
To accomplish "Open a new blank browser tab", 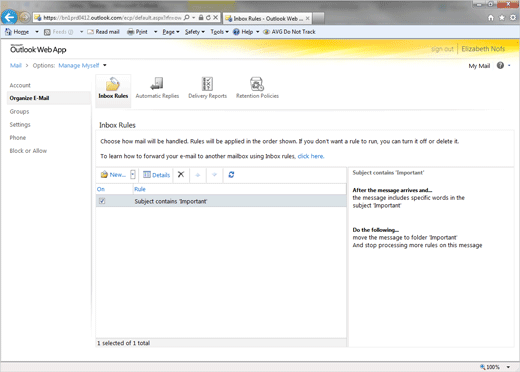I will click(x=318, y=19).
